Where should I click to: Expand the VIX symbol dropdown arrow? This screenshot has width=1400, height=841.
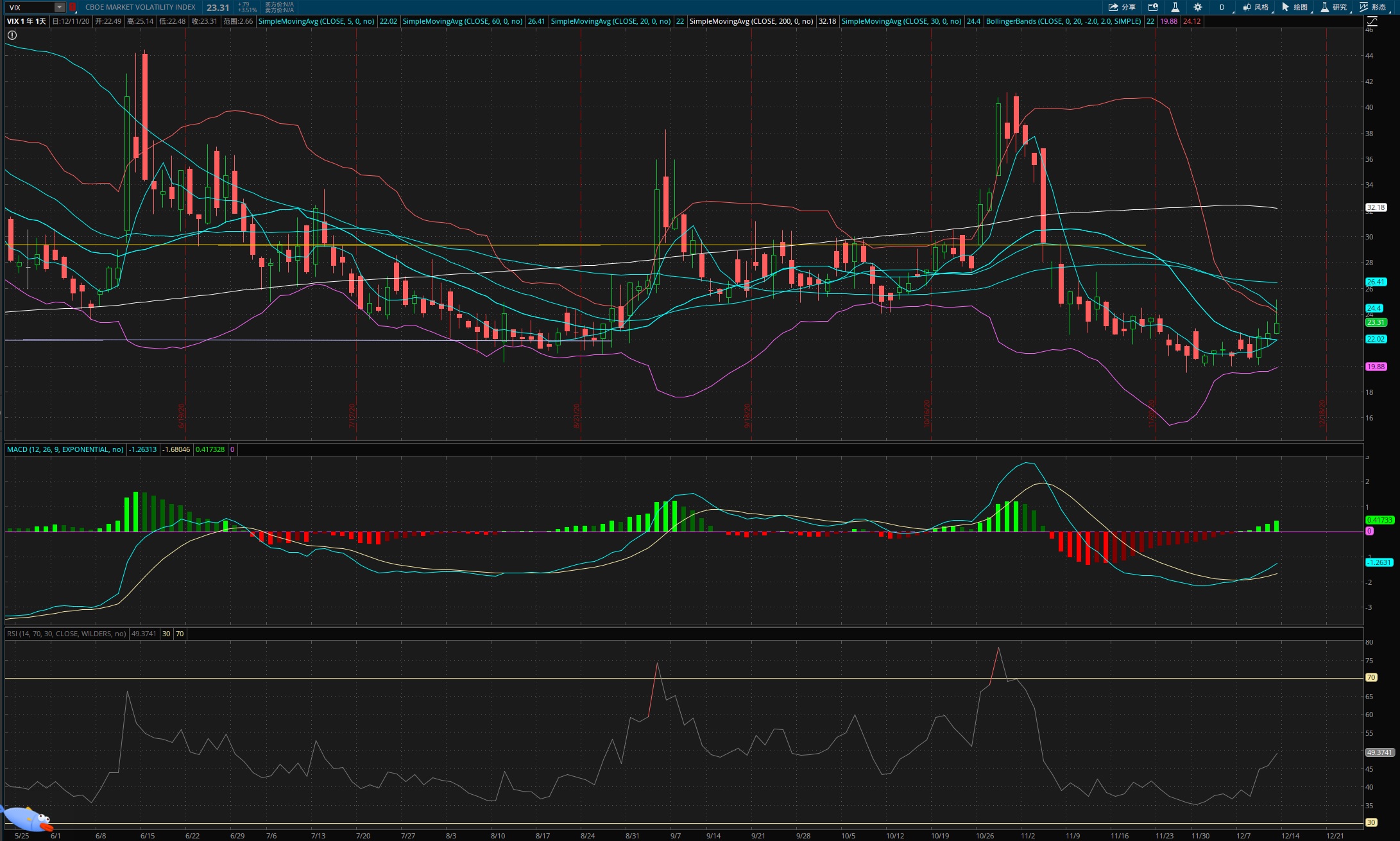point(59,7)
